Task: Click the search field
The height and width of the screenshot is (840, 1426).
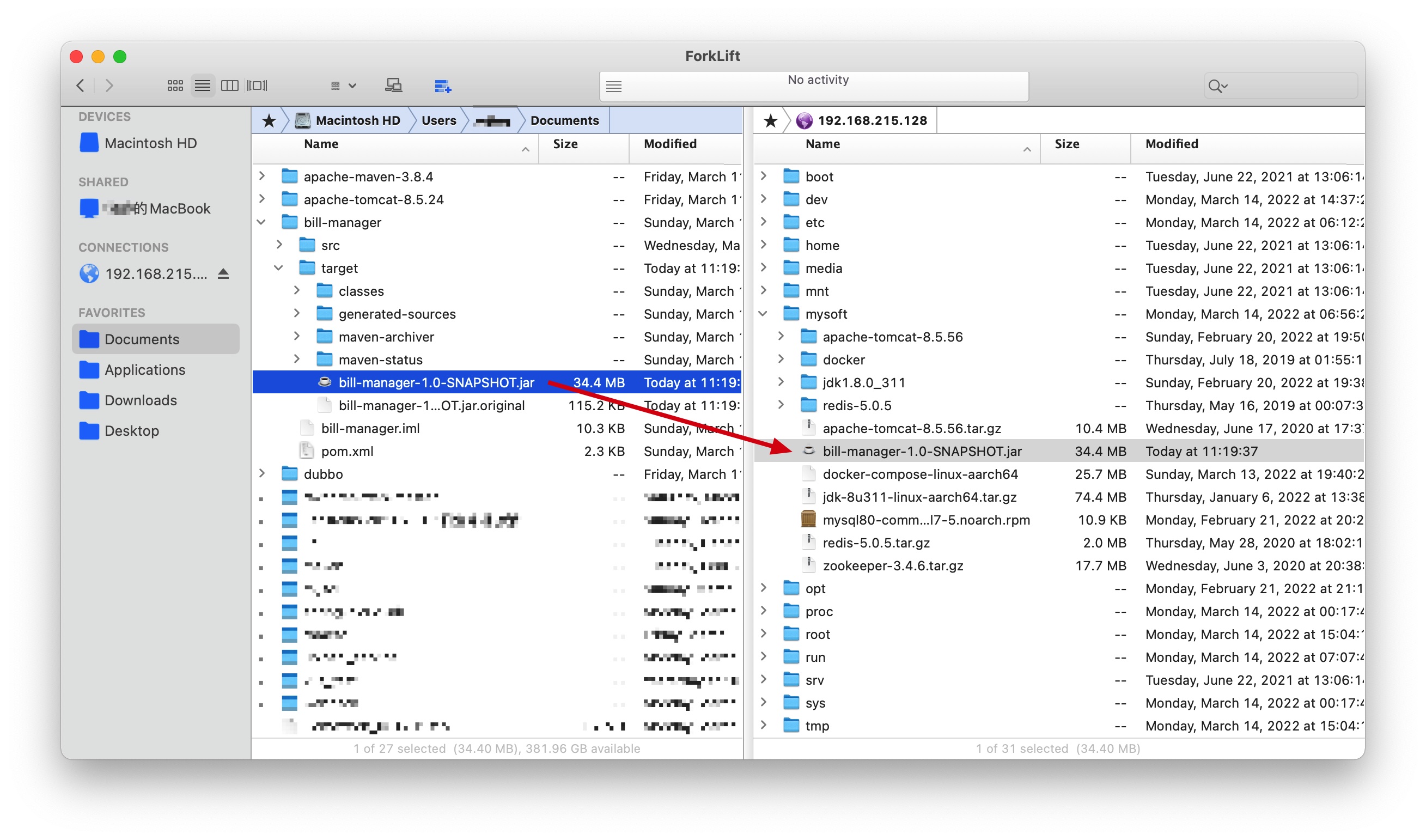Action: 1280,86
